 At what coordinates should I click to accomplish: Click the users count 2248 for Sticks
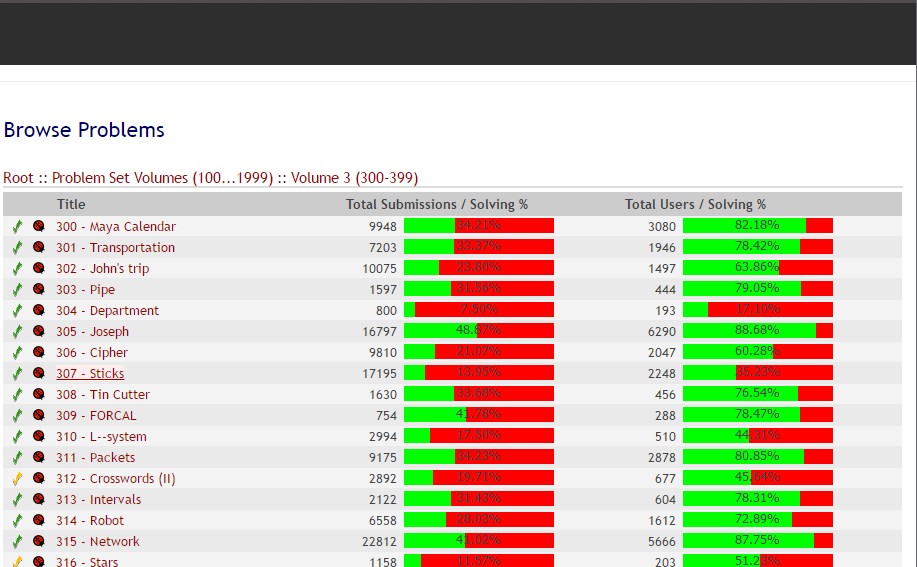(x=662, y=374)
